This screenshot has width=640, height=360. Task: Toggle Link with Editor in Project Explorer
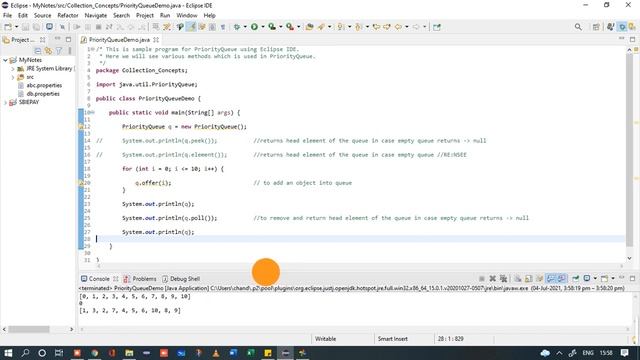coord(48,51)
